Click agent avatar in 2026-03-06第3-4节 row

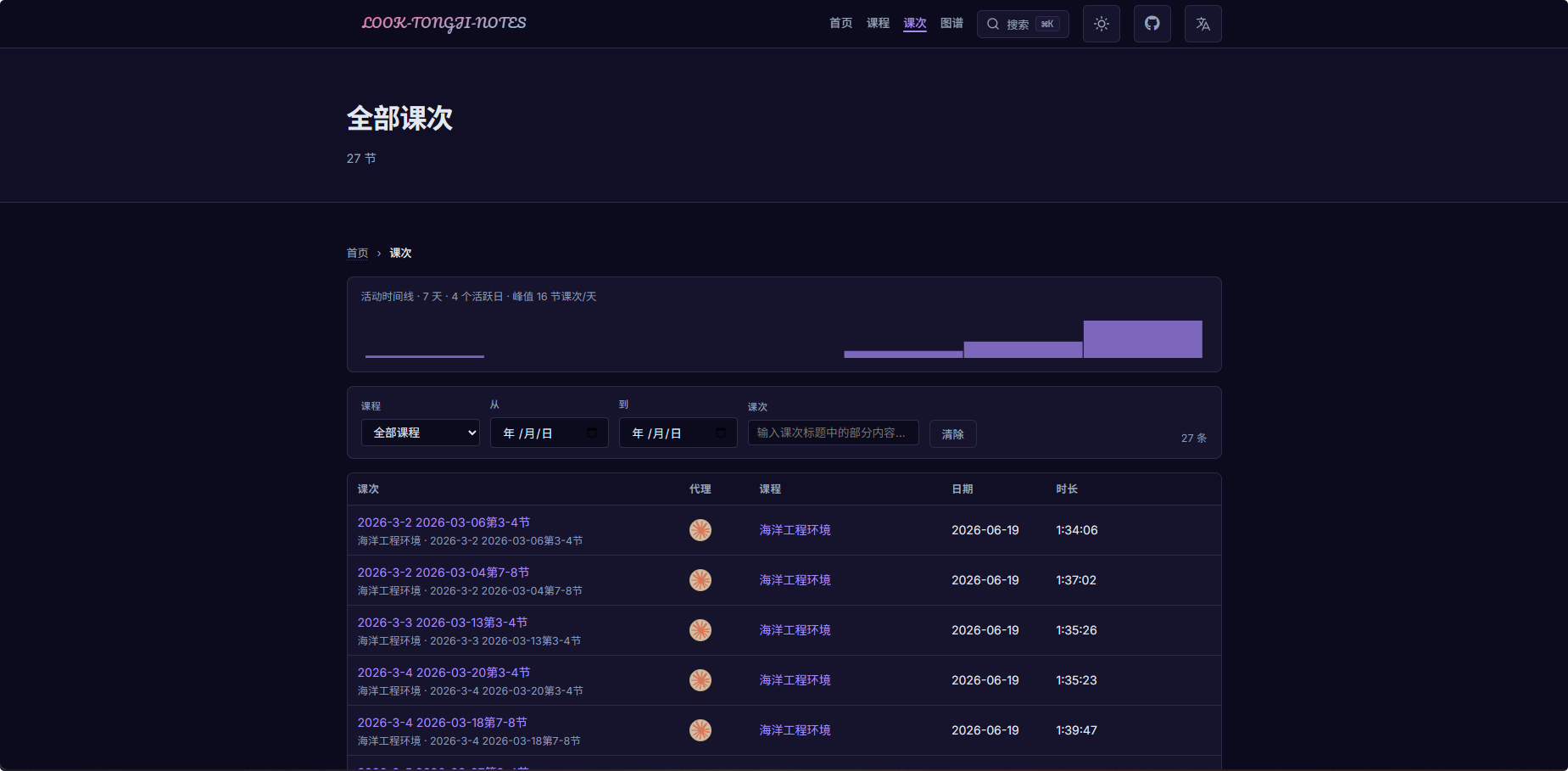point(700,530)
